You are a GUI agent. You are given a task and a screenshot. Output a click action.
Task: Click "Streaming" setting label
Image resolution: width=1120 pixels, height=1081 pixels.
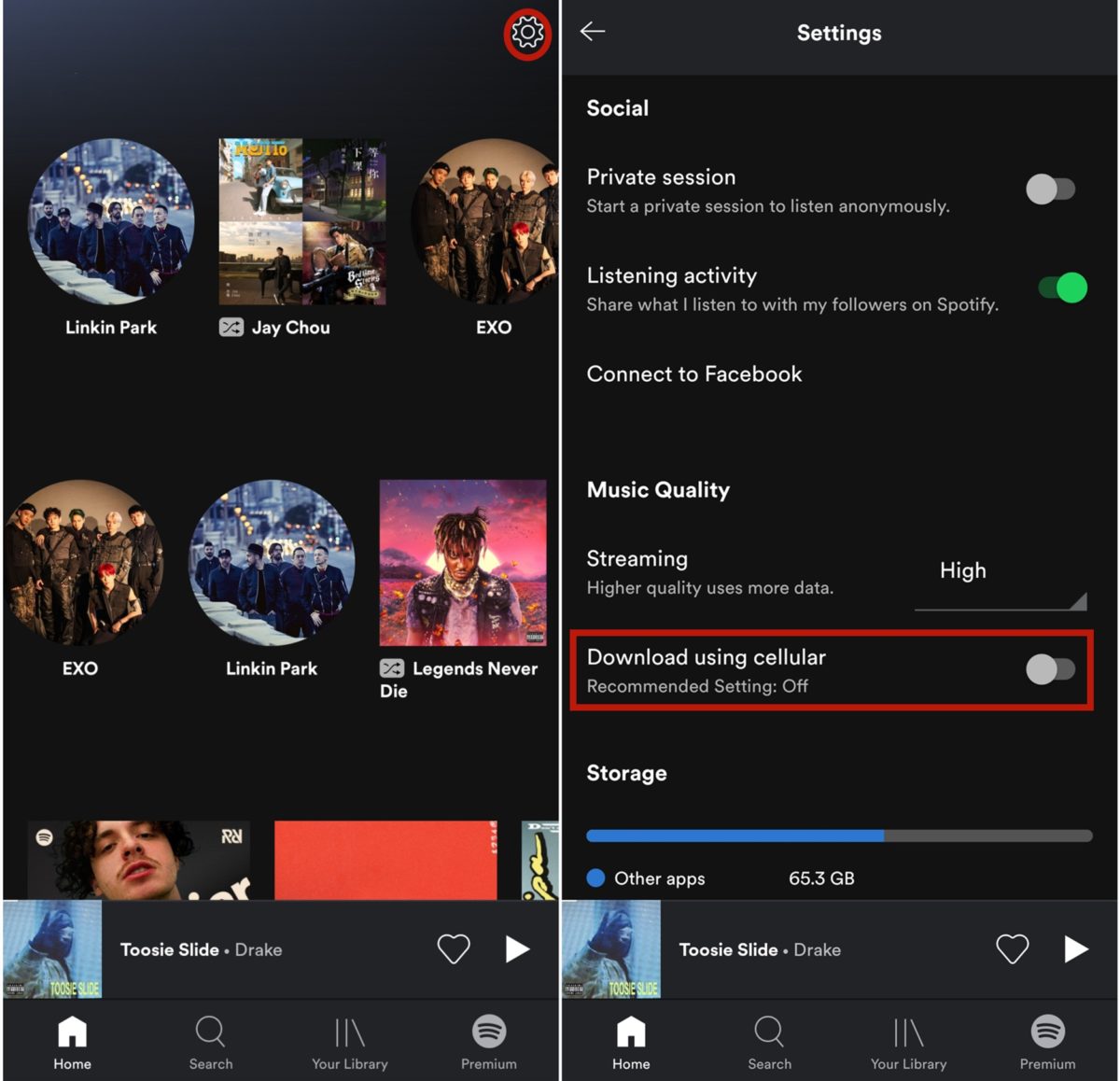(x=637, y=558)
